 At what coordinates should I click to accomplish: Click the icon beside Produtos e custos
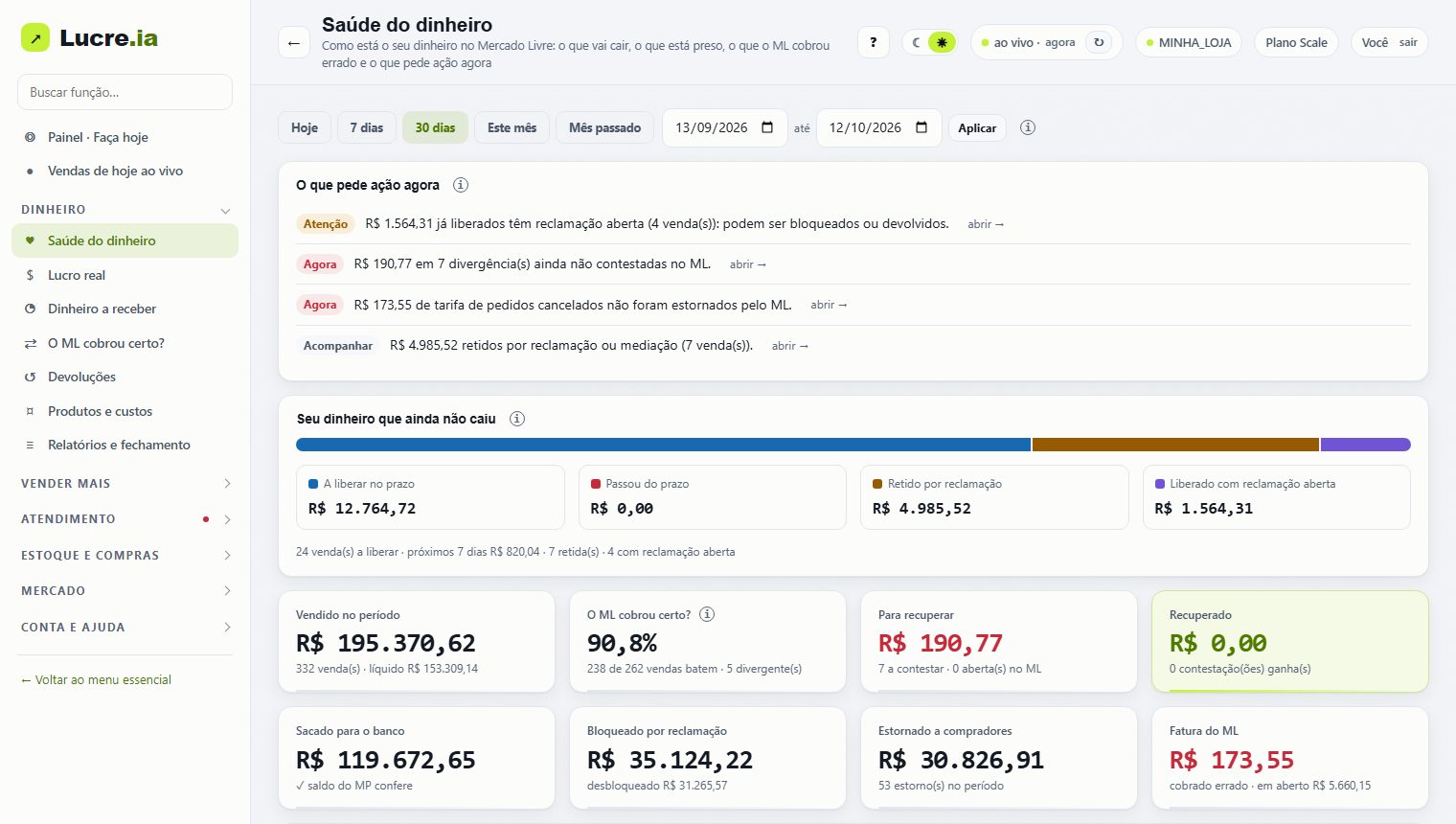30,411
